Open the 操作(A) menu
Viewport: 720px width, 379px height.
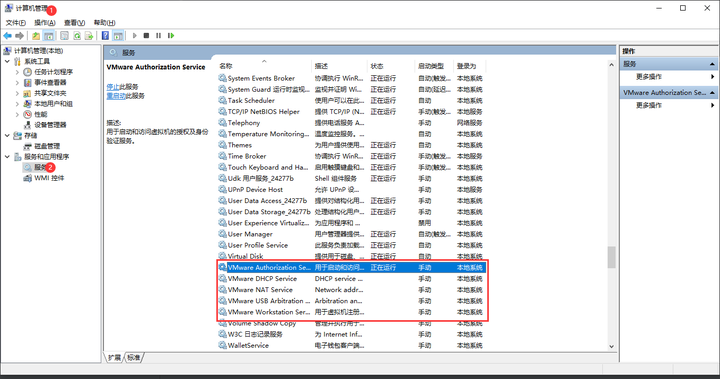click(45, 23)
